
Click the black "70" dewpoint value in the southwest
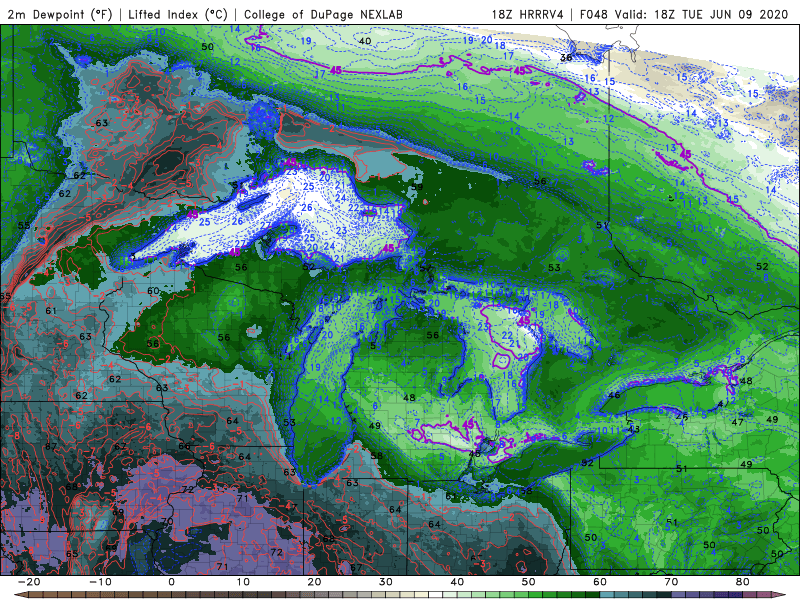167,521
